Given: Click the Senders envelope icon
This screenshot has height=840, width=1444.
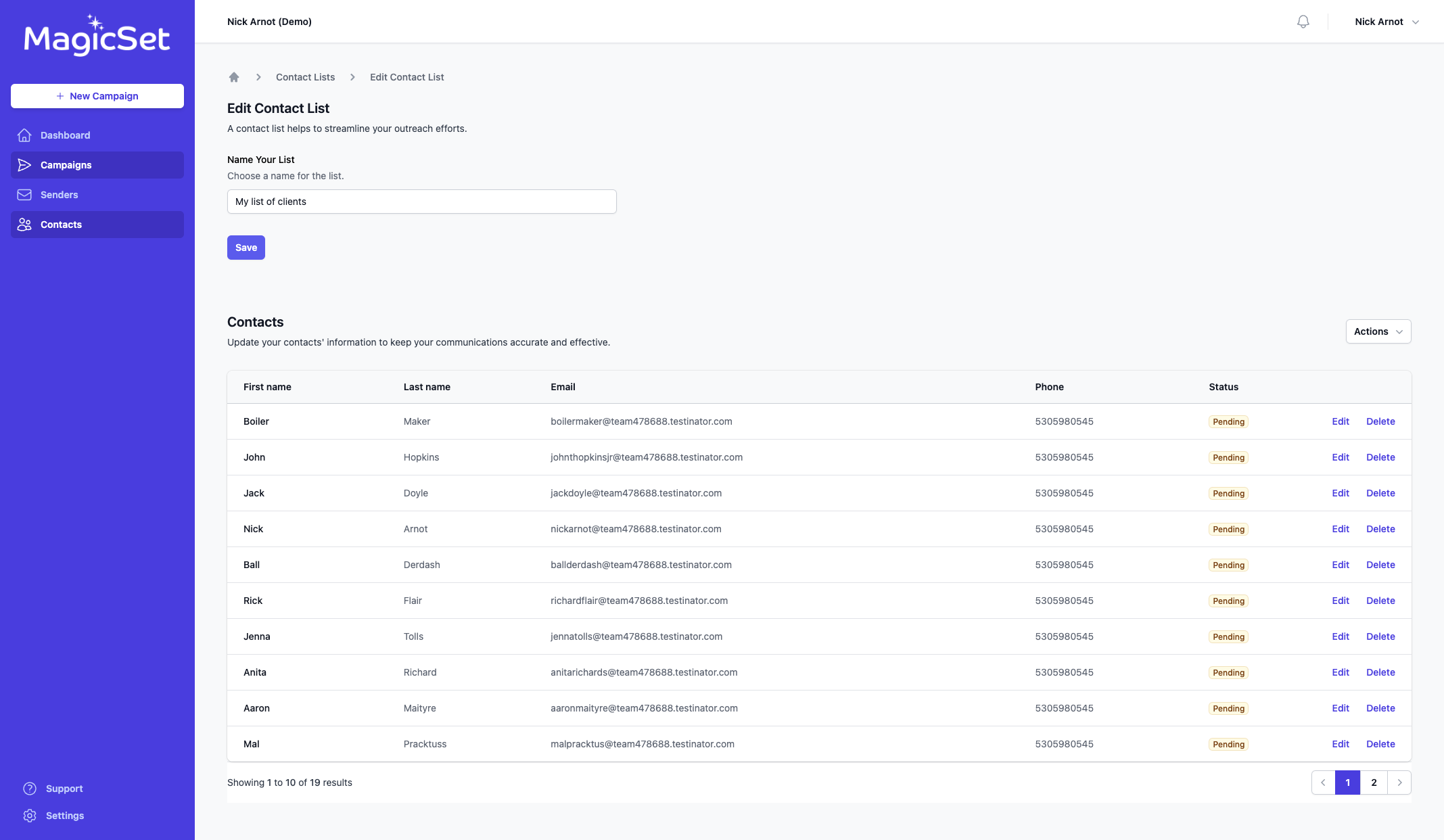Looking at the screenshot, I should 24,195.
